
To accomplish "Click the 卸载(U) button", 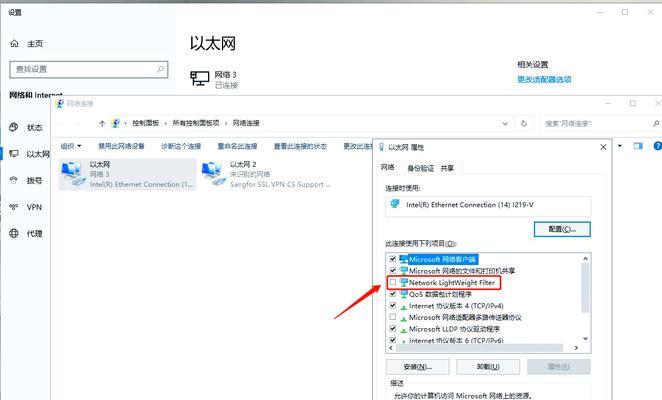I will (488, 367).
